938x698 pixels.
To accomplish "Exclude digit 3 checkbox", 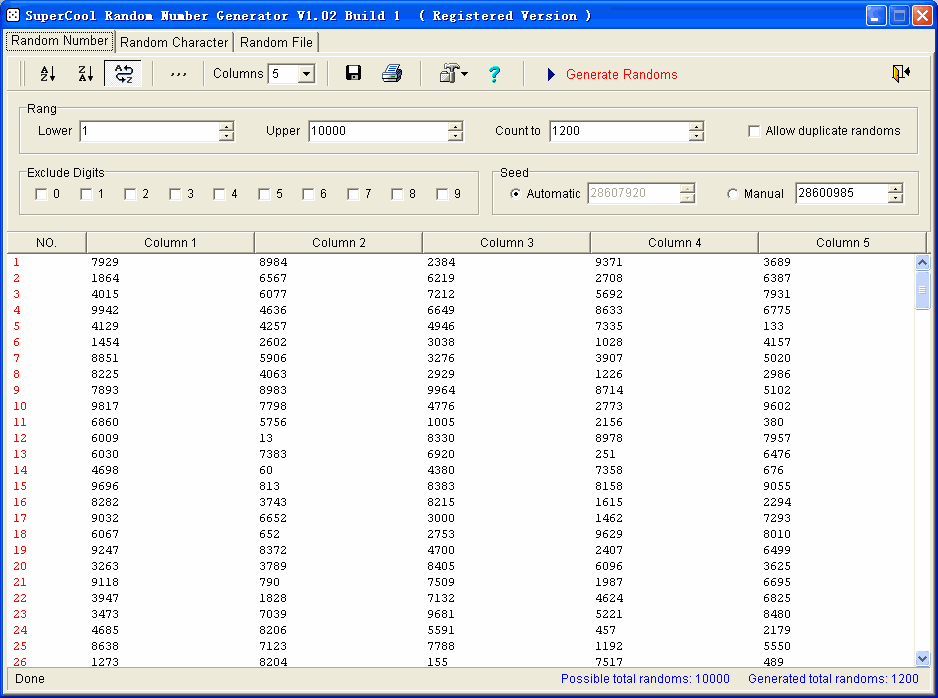I will coord(175,194).
